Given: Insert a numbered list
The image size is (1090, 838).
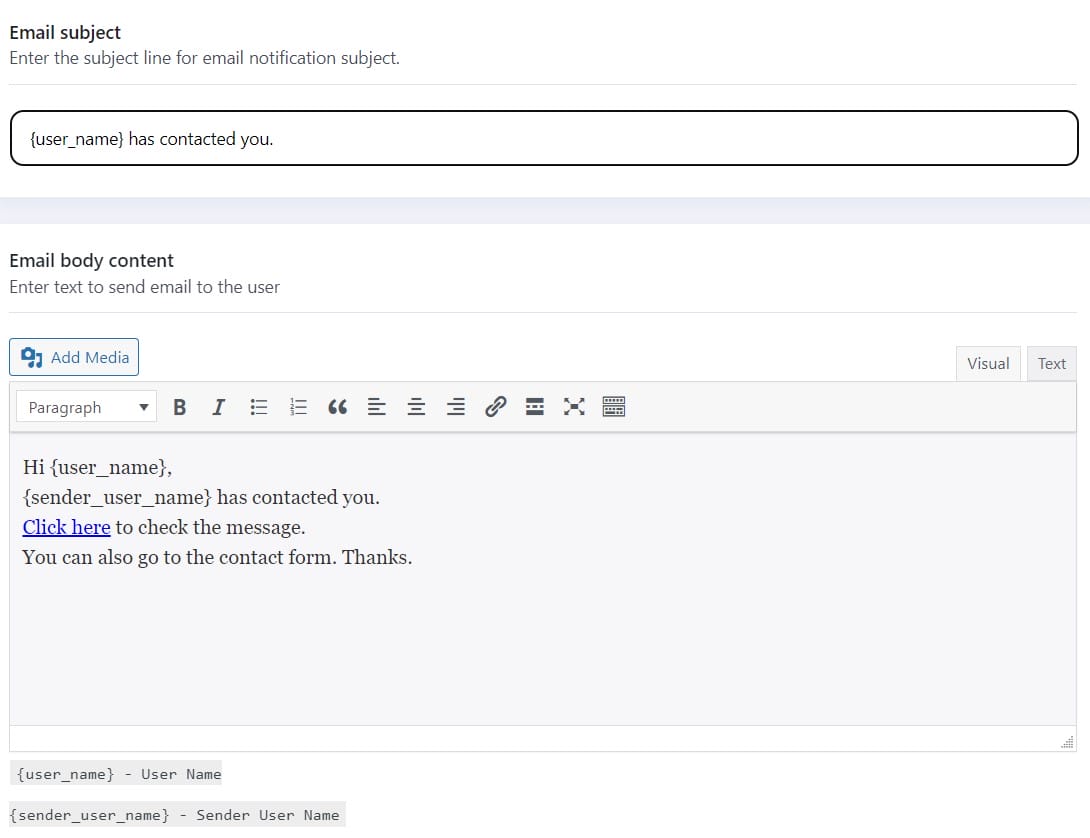Looking at the screenshot, I should [x=298, y=407].
